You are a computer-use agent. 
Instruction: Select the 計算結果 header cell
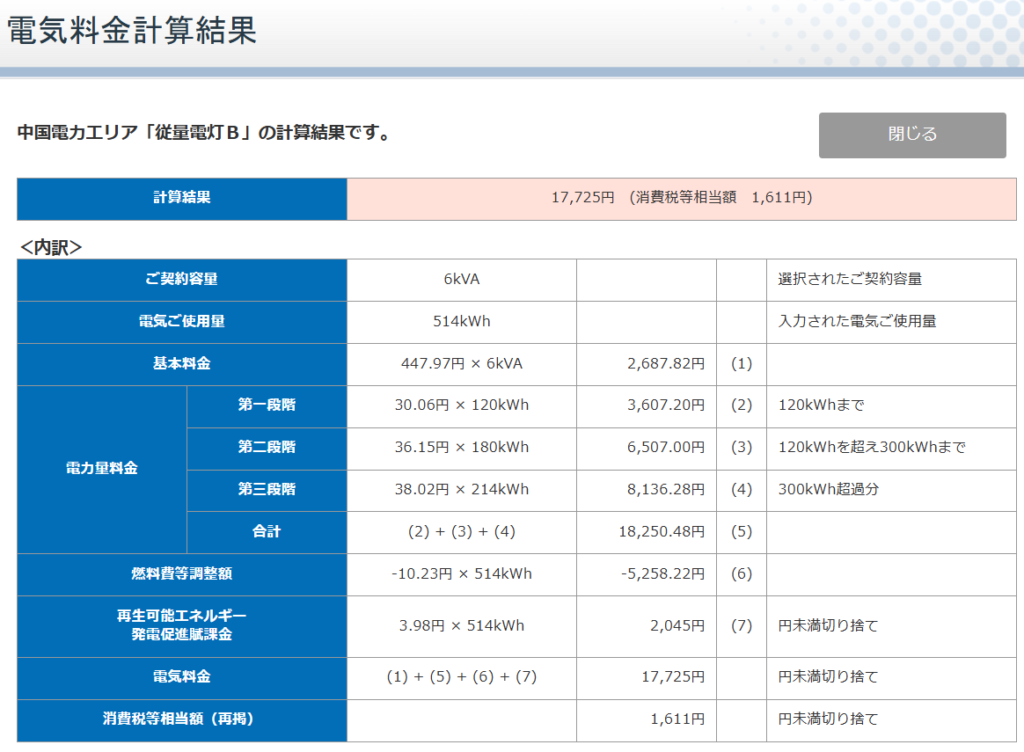181,198
